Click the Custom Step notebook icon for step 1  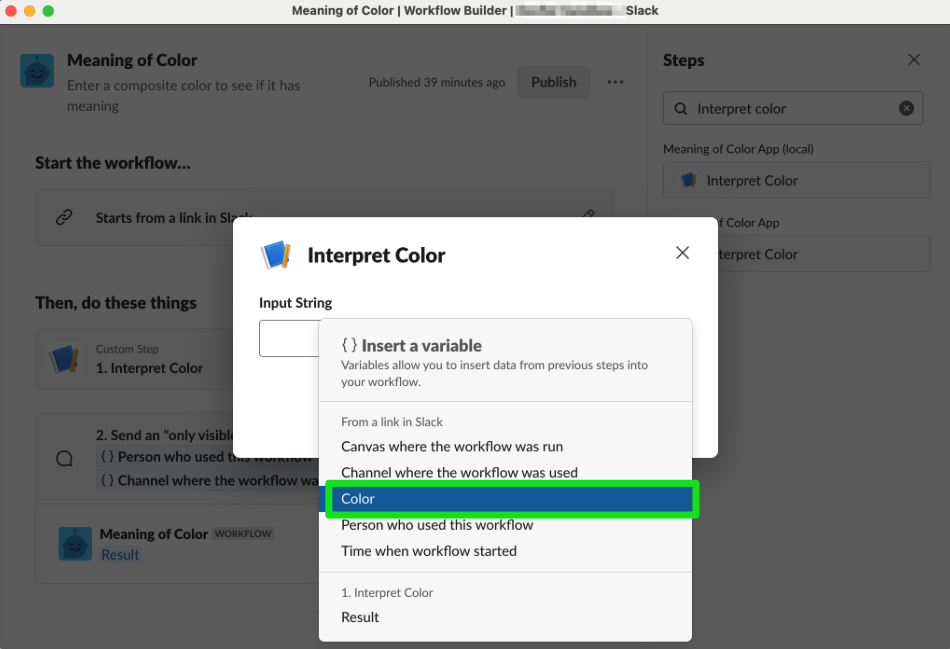click(66, 359)
